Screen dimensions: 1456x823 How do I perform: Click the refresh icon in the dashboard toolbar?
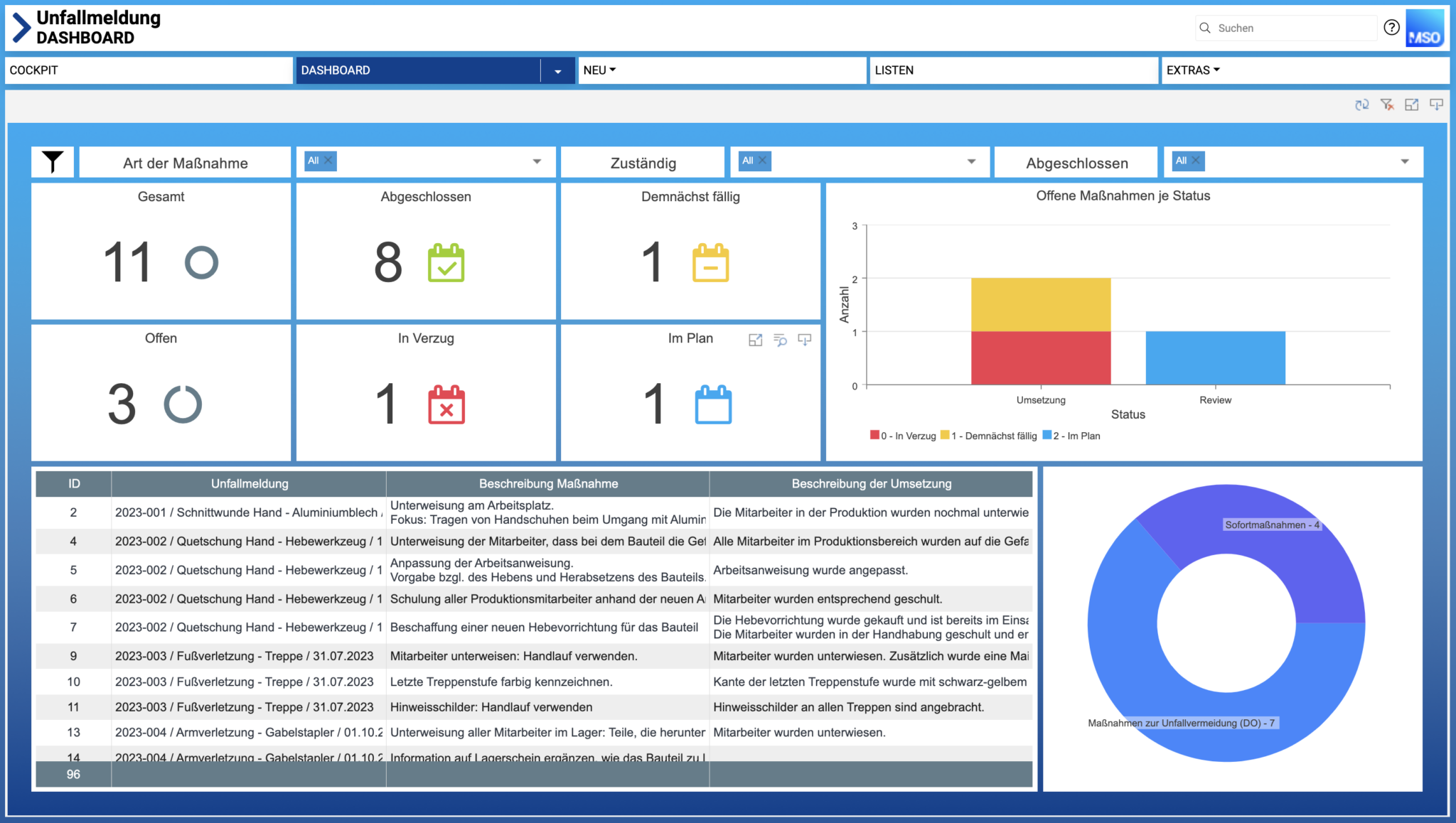[1363, 104]
